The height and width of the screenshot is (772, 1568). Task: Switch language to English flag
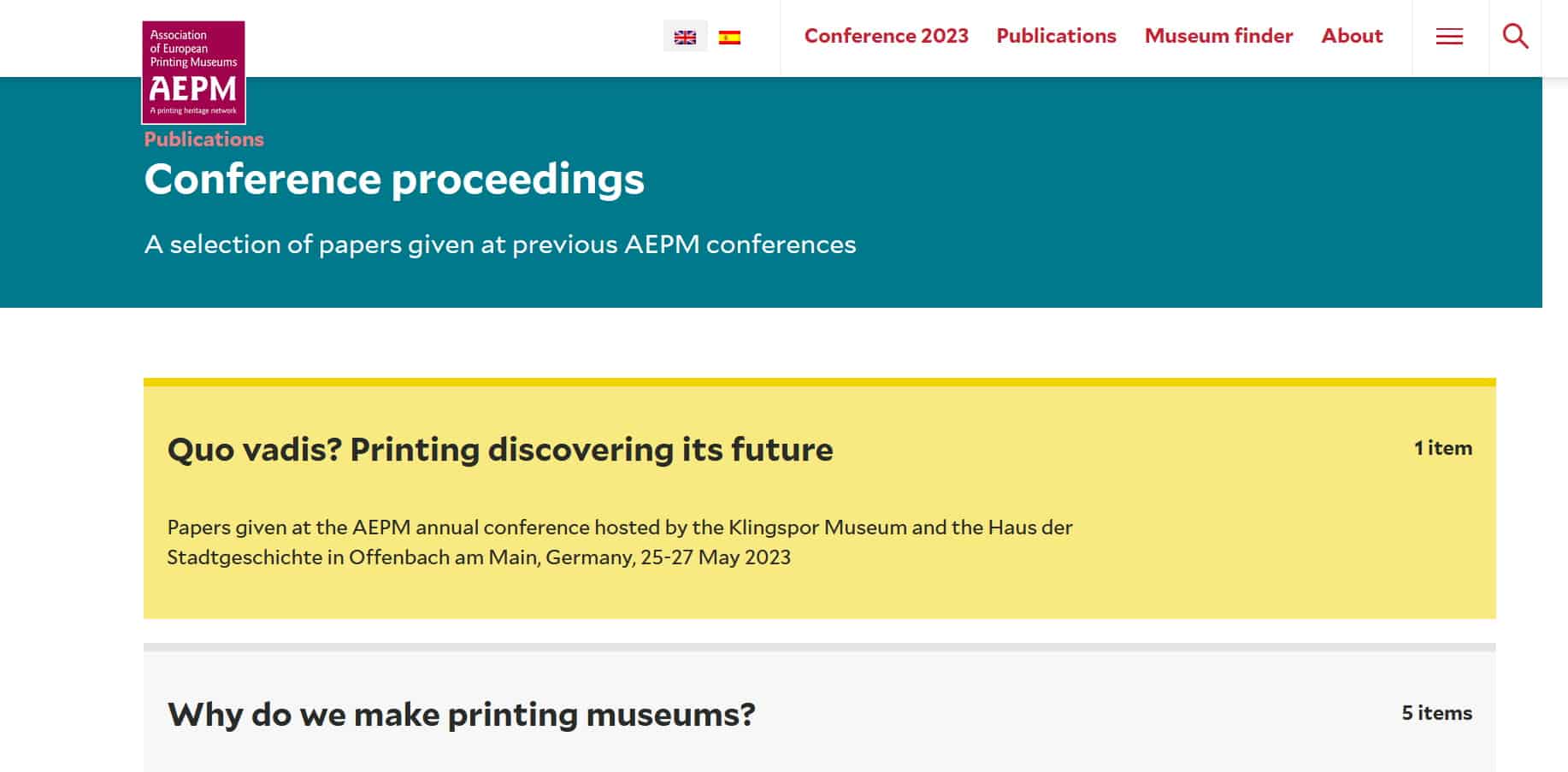coord(685,37)
